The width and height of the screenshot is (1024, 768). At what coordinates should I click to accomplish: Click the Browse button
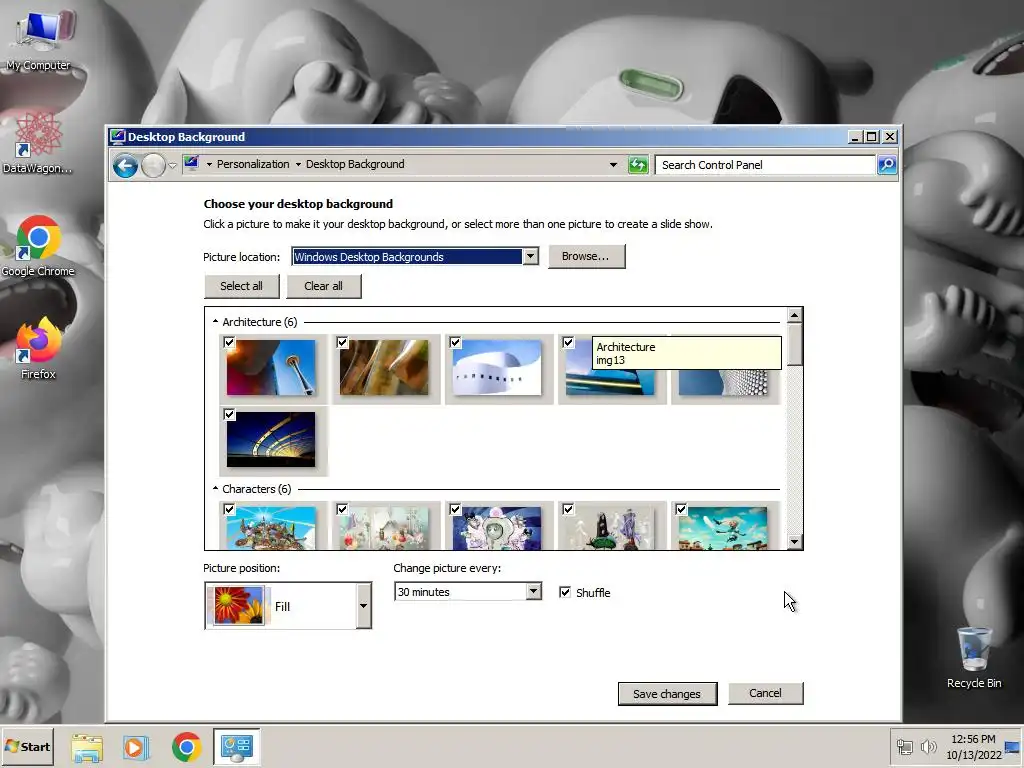tap(586, 257)
